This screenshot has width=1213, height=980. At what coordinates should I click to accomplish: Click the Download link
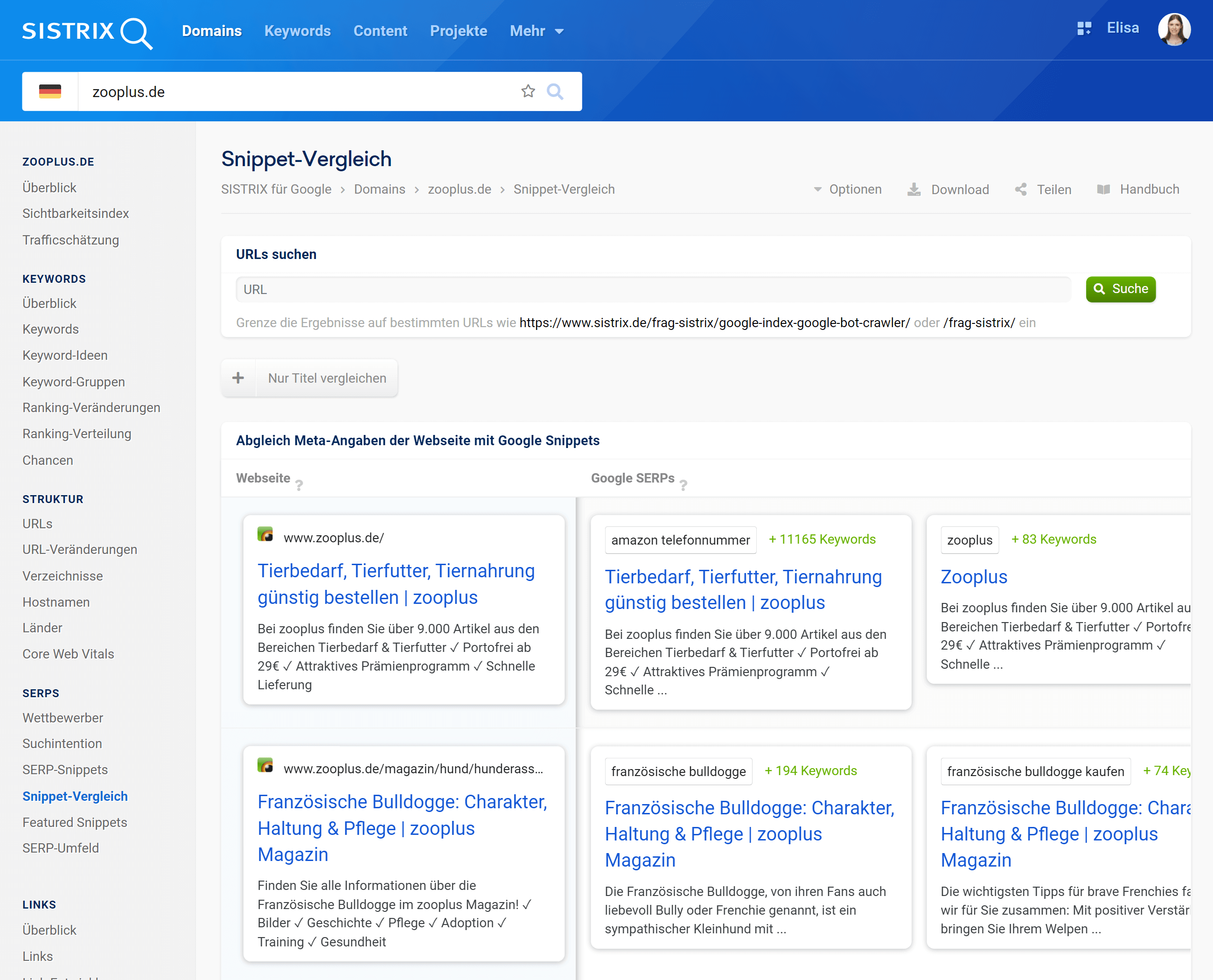(x=960, y=189)
